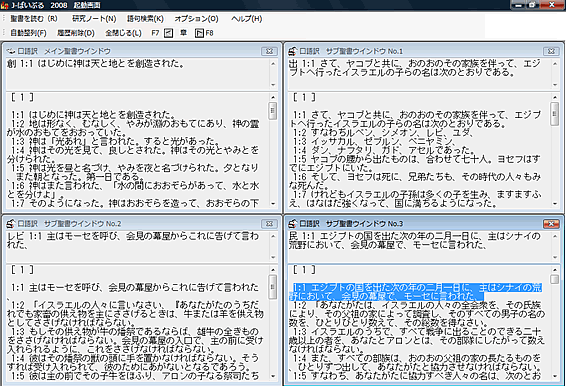Viewport: 567px width, 387px height.
Task: Go to next chapter with F8 icon
Action: [x=199, y=33]
